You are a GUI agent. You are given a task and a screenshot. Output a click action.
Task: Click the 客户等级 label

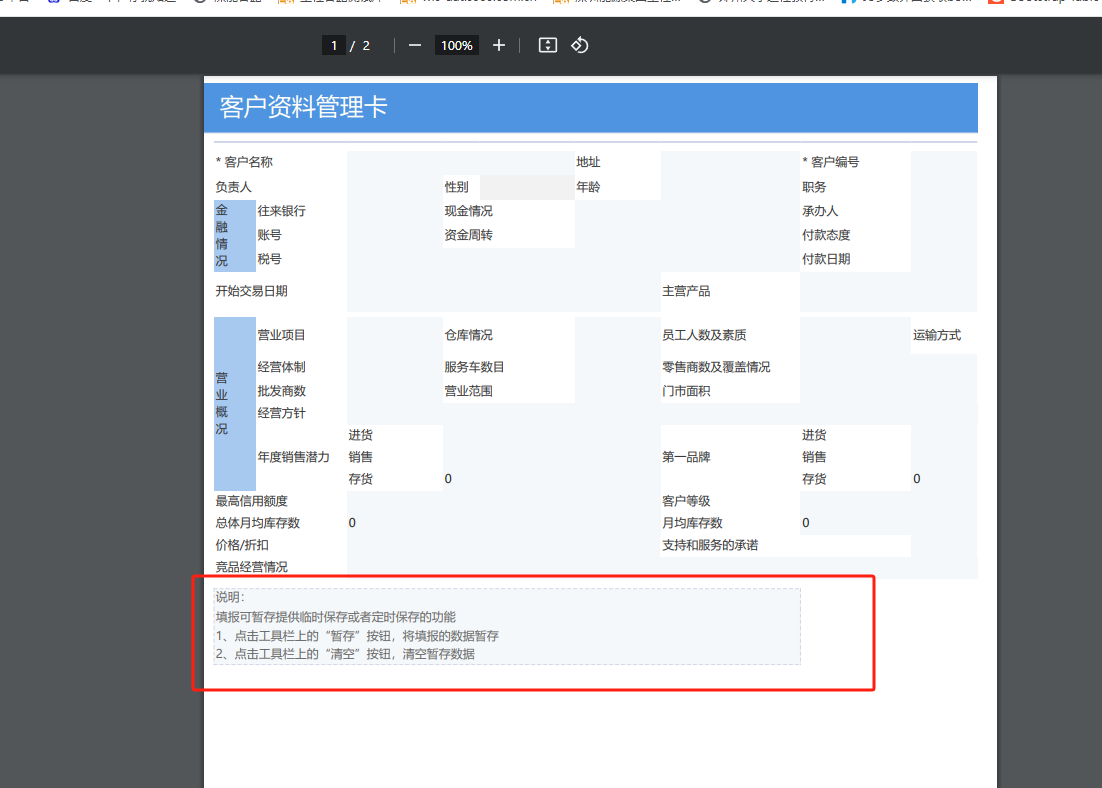(686, 501)
